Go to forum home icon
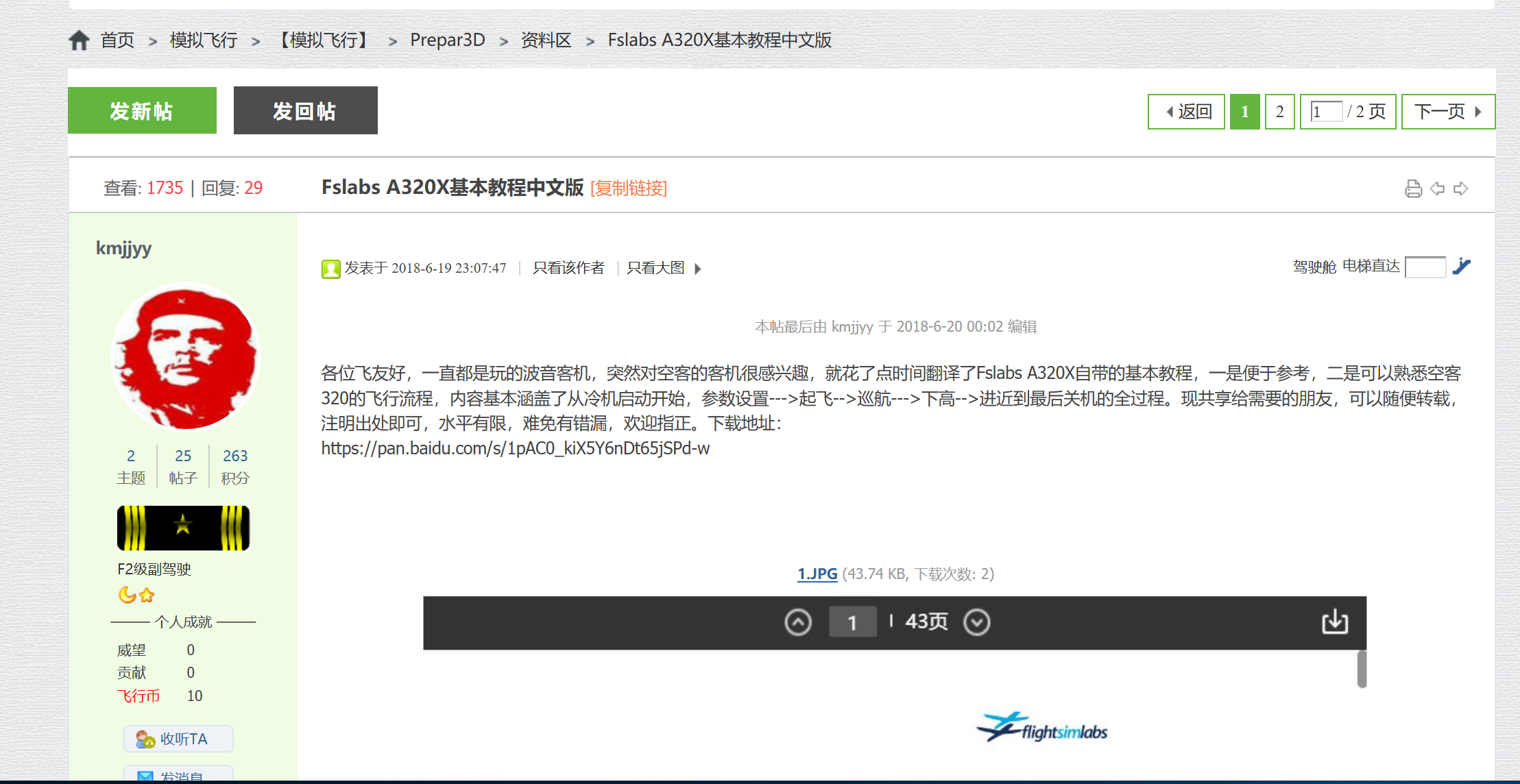1520x784 pixels. 79,40
